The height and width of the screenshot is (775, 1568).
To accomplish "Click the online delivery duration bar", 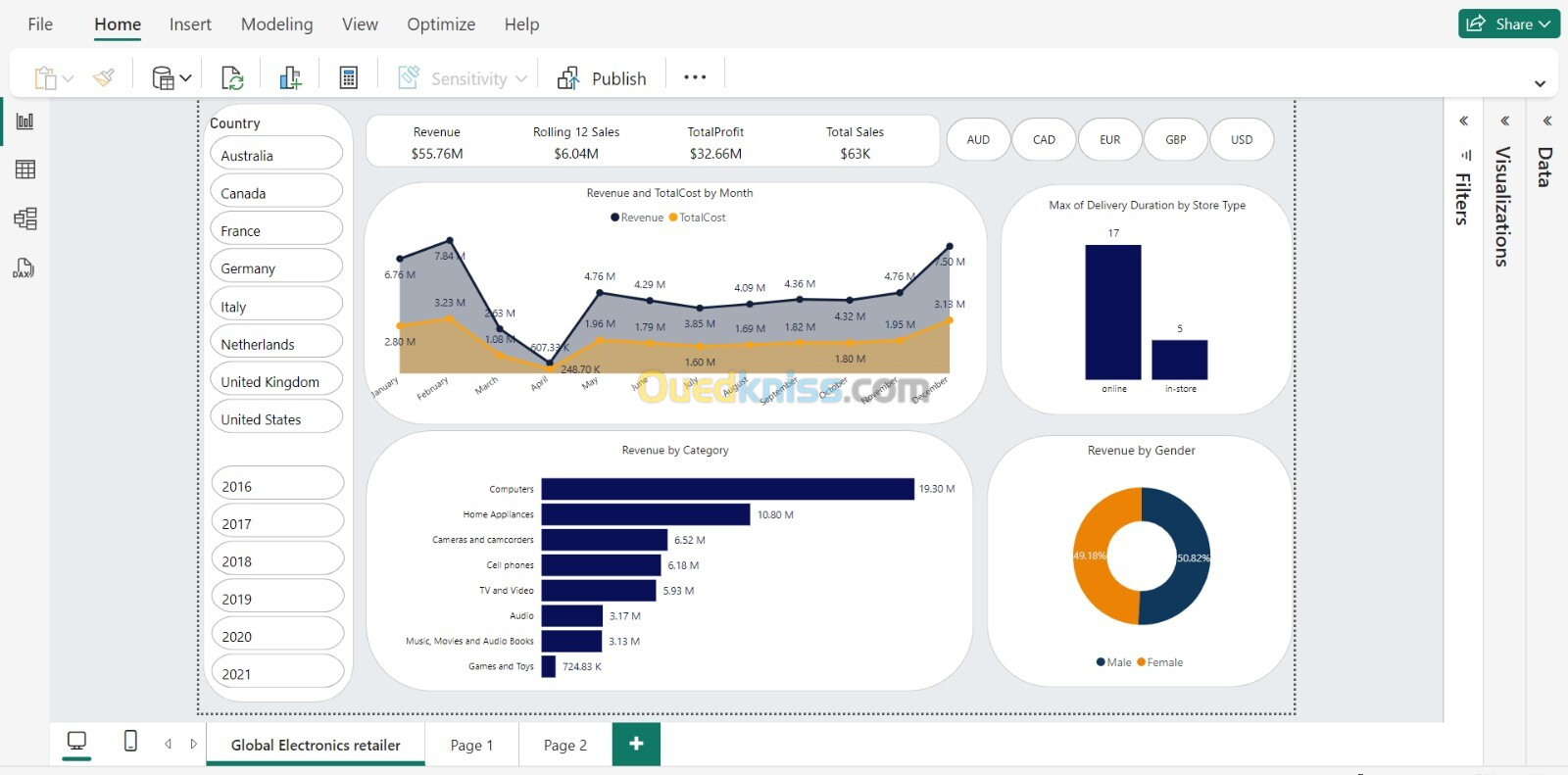I will click(x=1113, y=312).
